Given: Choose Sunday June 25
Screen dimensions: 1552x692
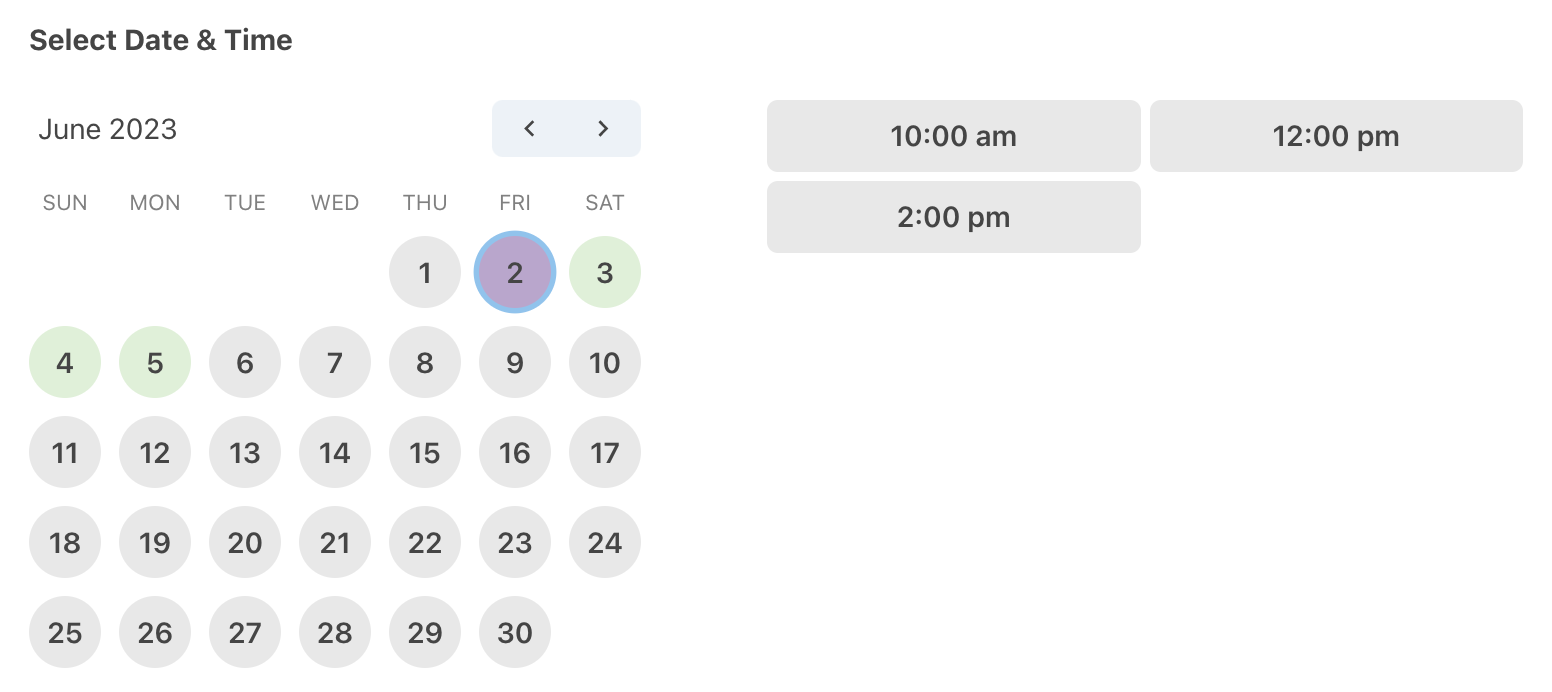Looking at the screenshot, I should tap(65, 632).
